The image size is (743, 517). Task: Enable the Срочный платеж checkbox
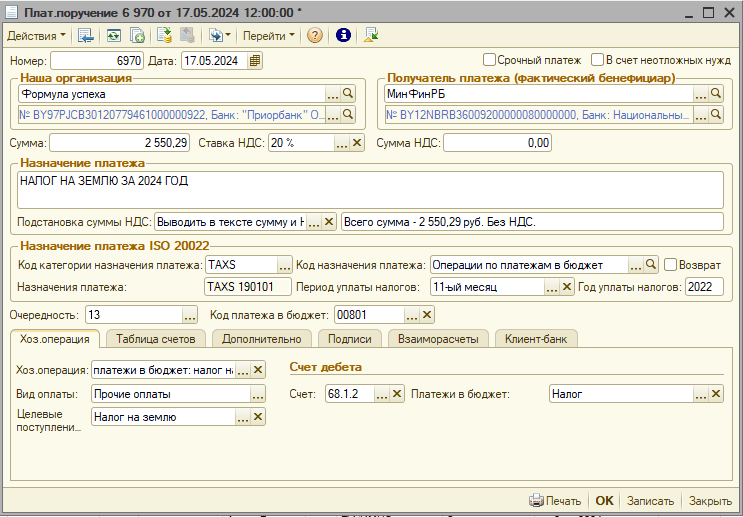(x=490, y=60)
